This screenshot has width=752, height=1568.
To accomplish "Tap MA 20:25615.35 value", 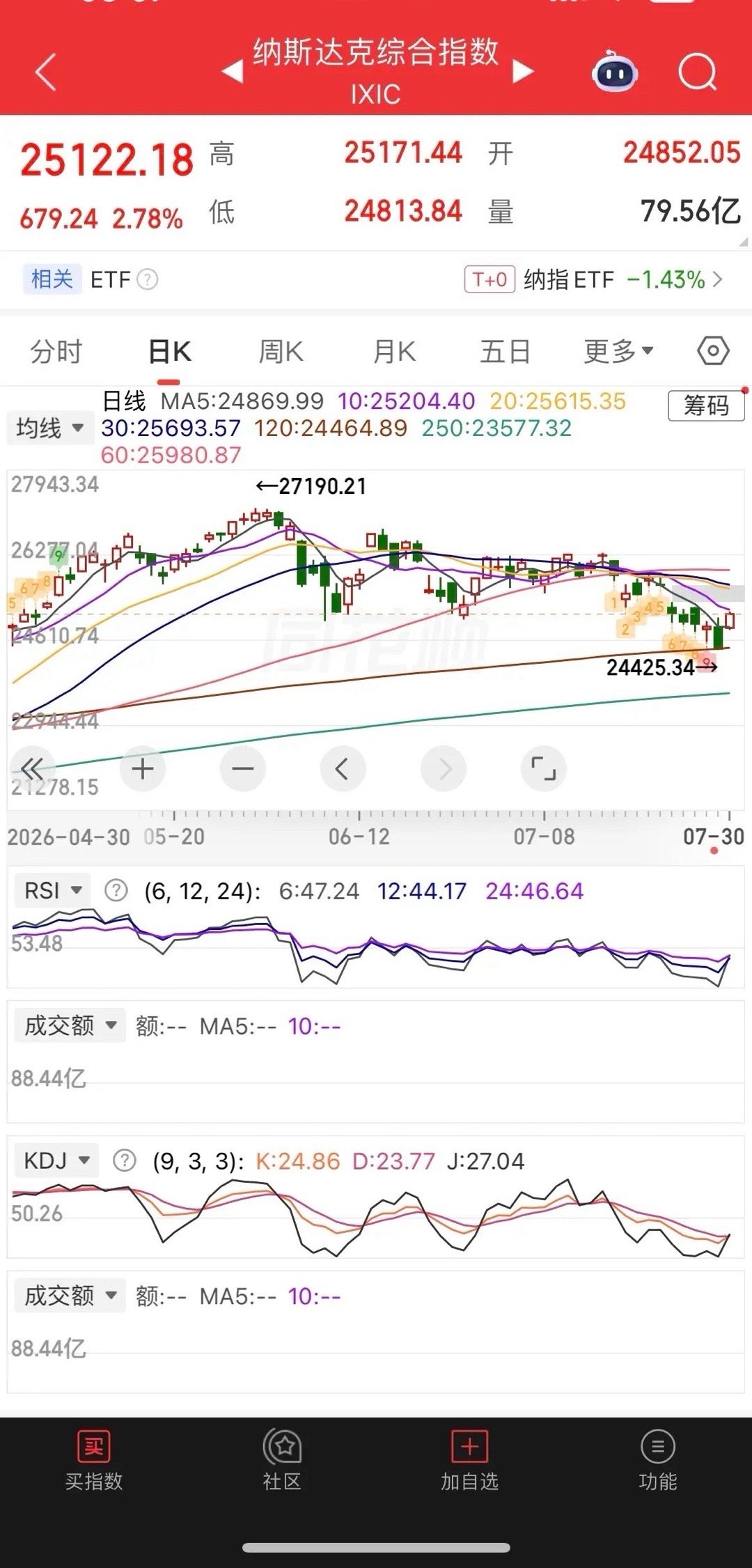I will coord(558,401).
